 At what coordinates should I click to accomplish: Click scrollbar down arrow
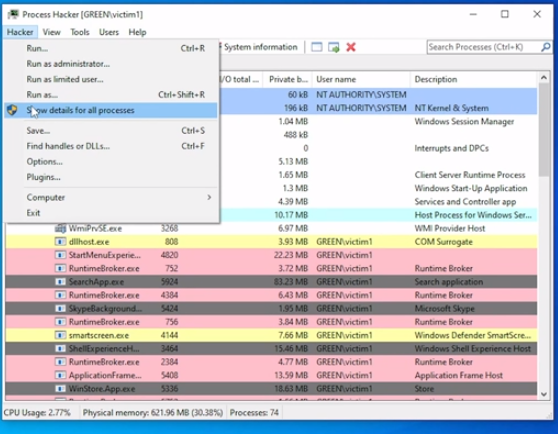tap(544, 394)
